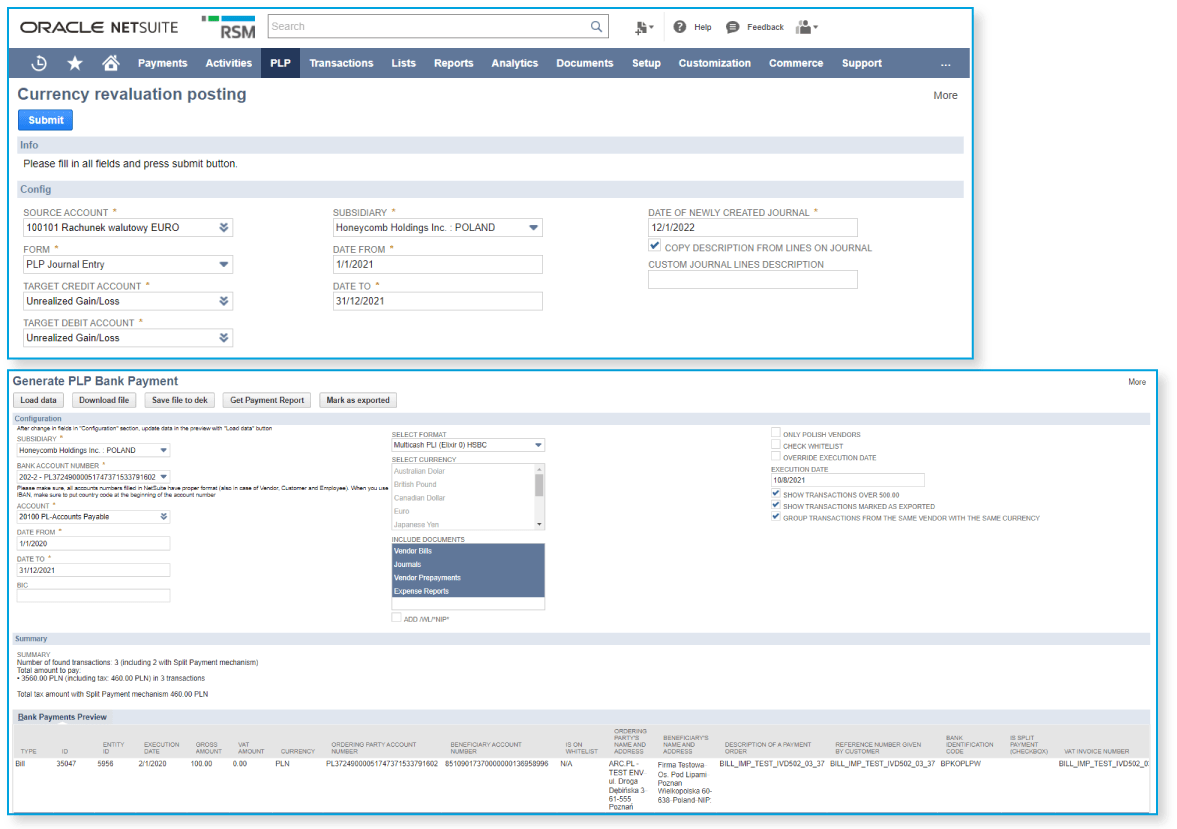
Task: Toggle Copy Description From Lines On Journal
Action: (x=655, y=246)
